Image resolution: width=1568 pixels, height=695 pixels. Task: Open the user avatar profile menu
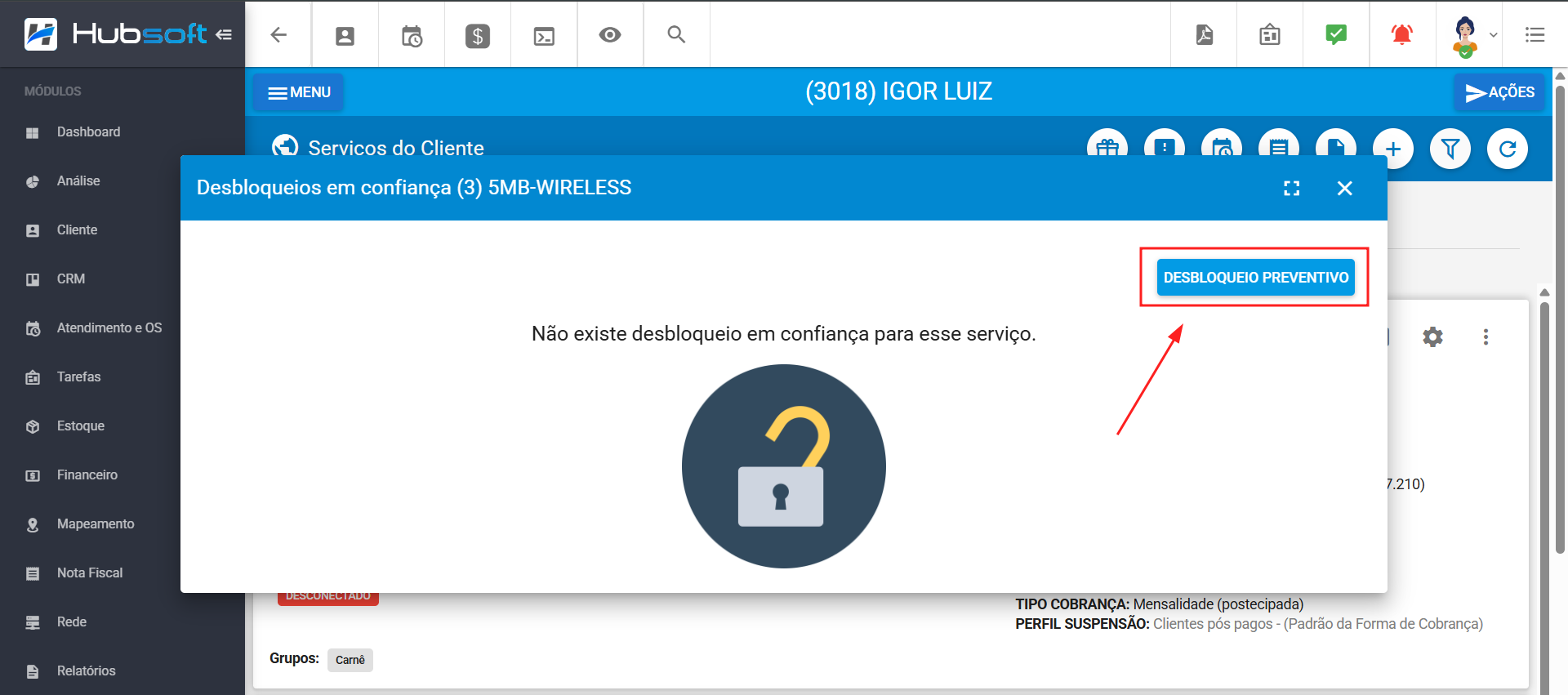(x=1473, y=36)
